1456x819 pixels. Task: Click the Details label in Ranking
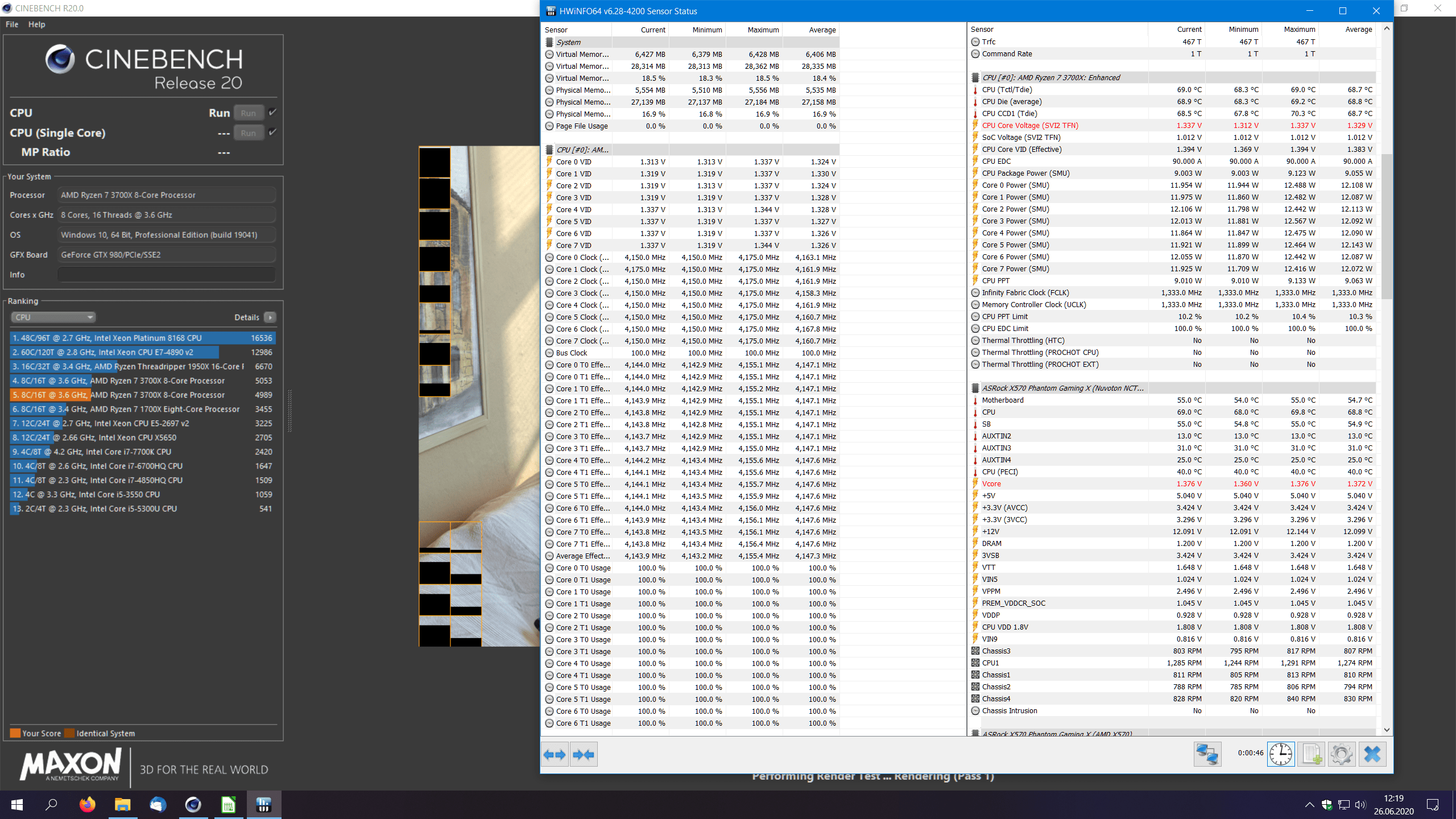247,317
